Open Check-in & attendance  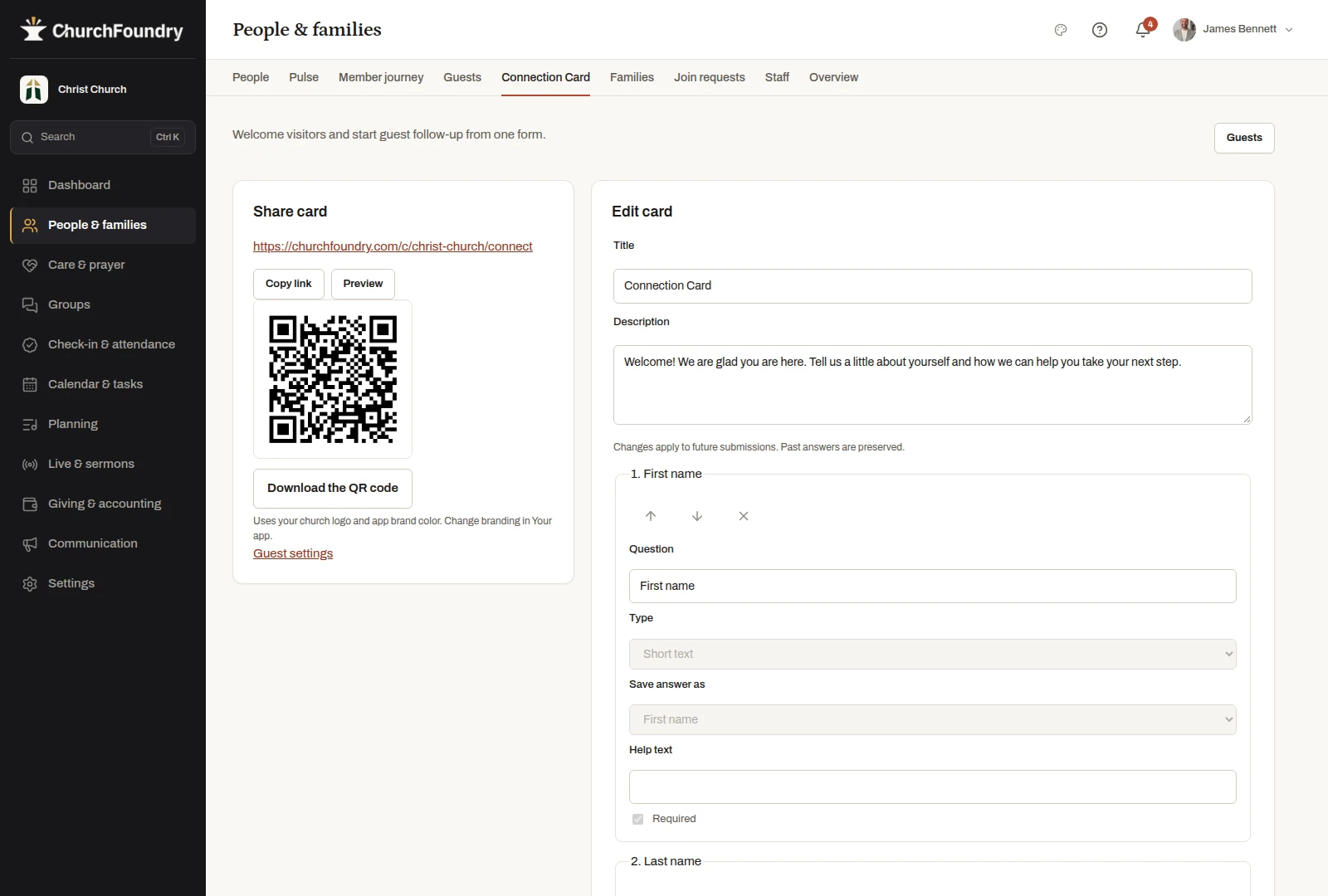pyautogui.click(x=103, y=344)
